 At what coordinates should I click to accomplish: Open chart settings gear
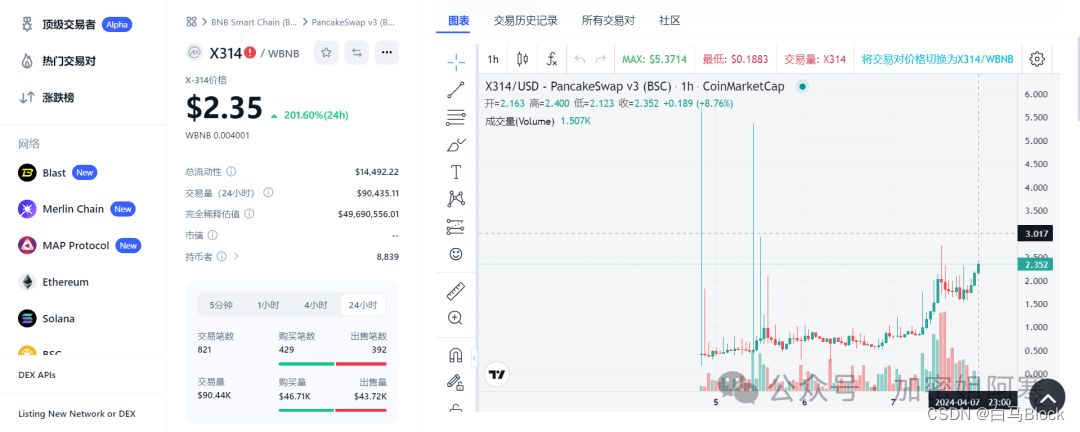coord(1037,59)
